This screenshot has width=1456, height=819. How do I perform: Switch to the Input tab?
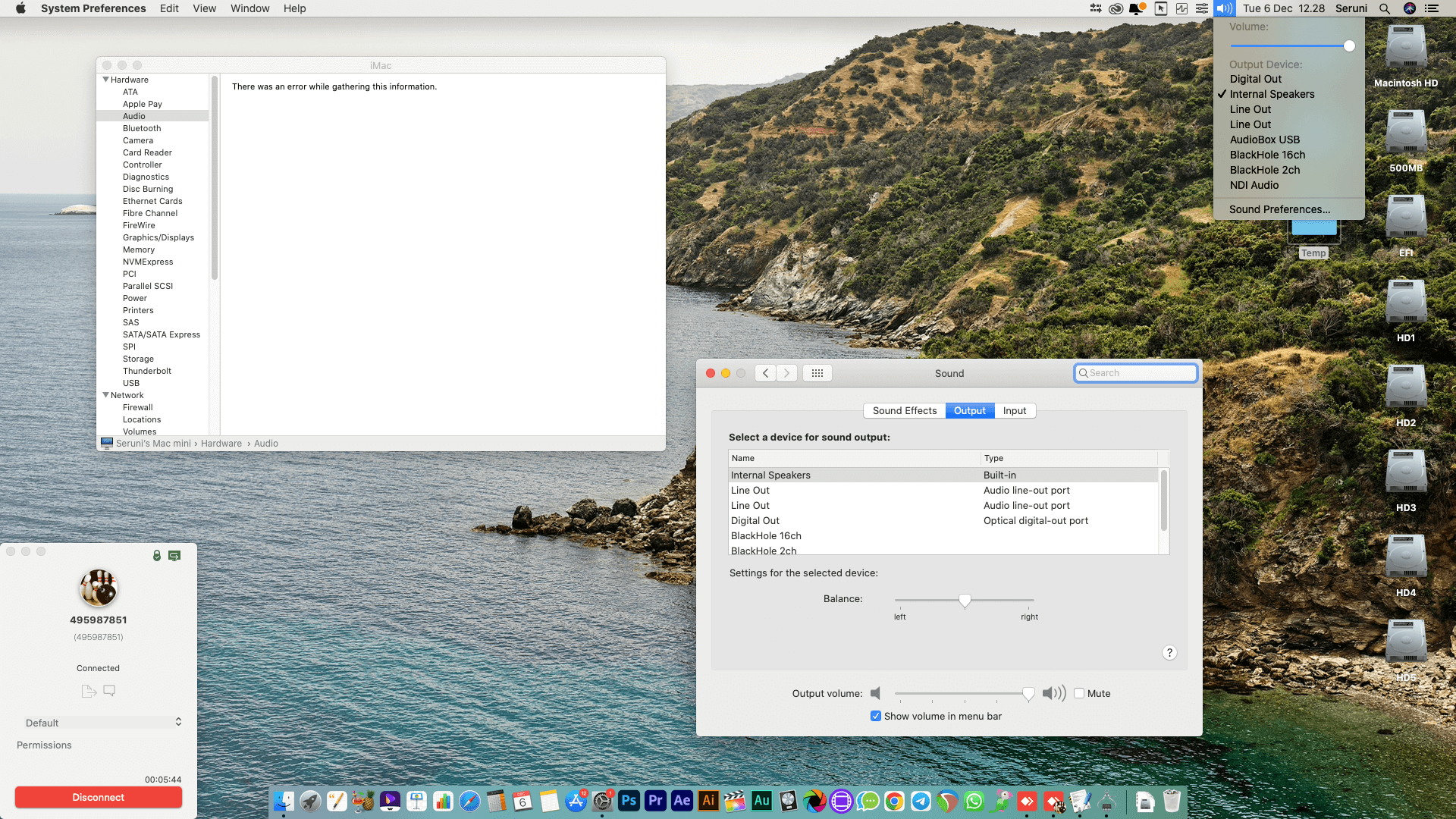click(x=1014, y=410)
